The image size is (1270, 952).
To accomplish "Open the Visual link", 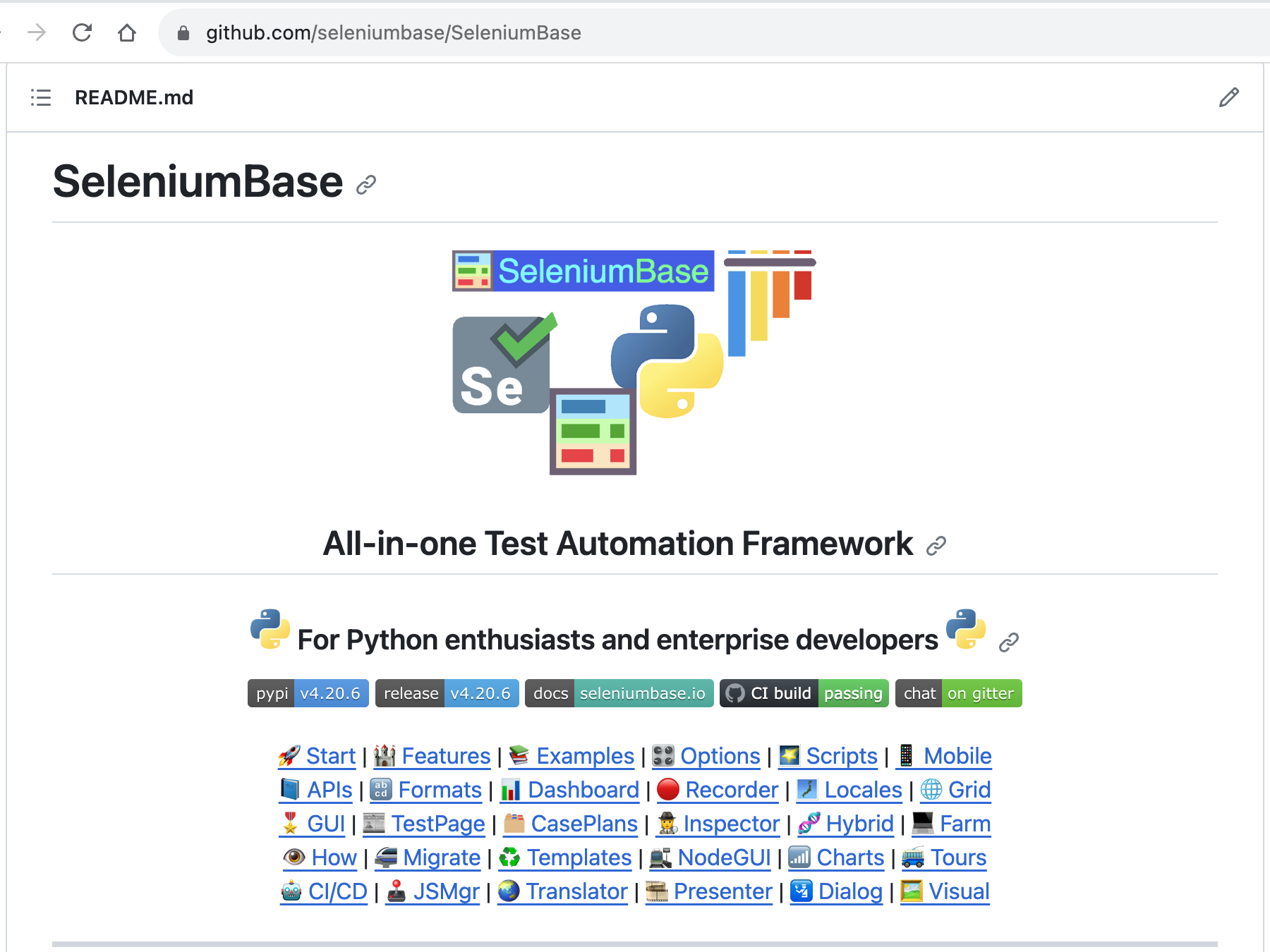I will pyautogui.click(x=945, y=891).
